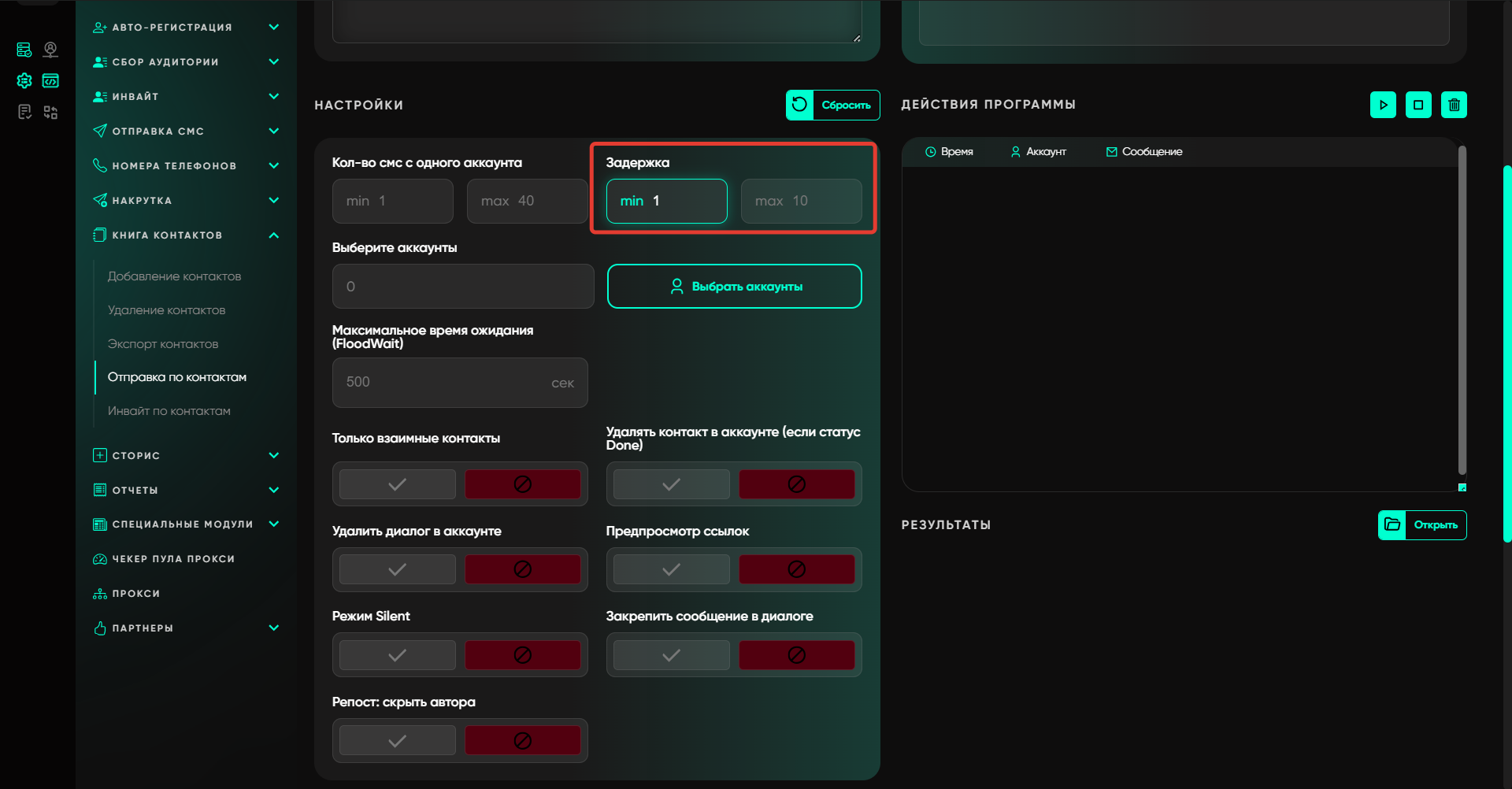Screen dimensions: 1512x789
Task: Expand the Отчеты menu chevron
Action: (x=273, y=490)
